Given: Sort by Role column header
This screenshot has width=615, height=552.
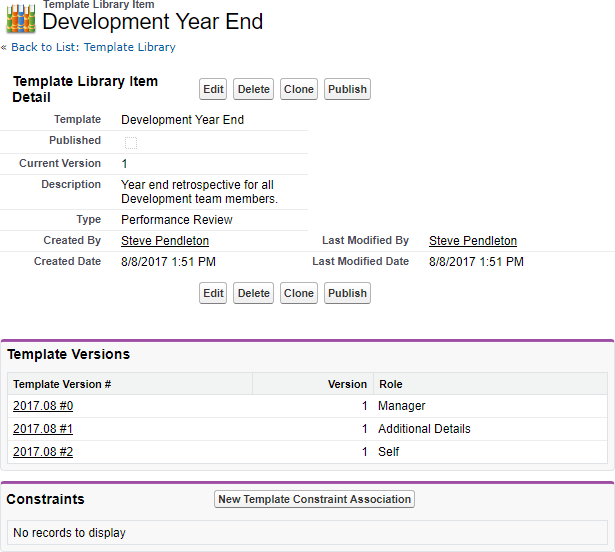Looking at the screenshot, I should pos(390,384).
